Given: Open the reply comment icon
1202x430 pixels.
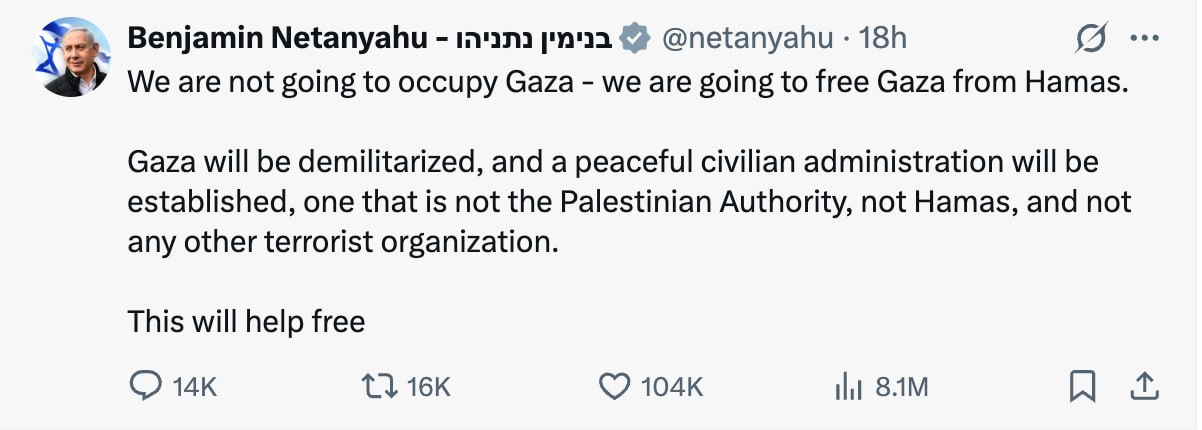Looking at the screenshot, I should (146, 386).
